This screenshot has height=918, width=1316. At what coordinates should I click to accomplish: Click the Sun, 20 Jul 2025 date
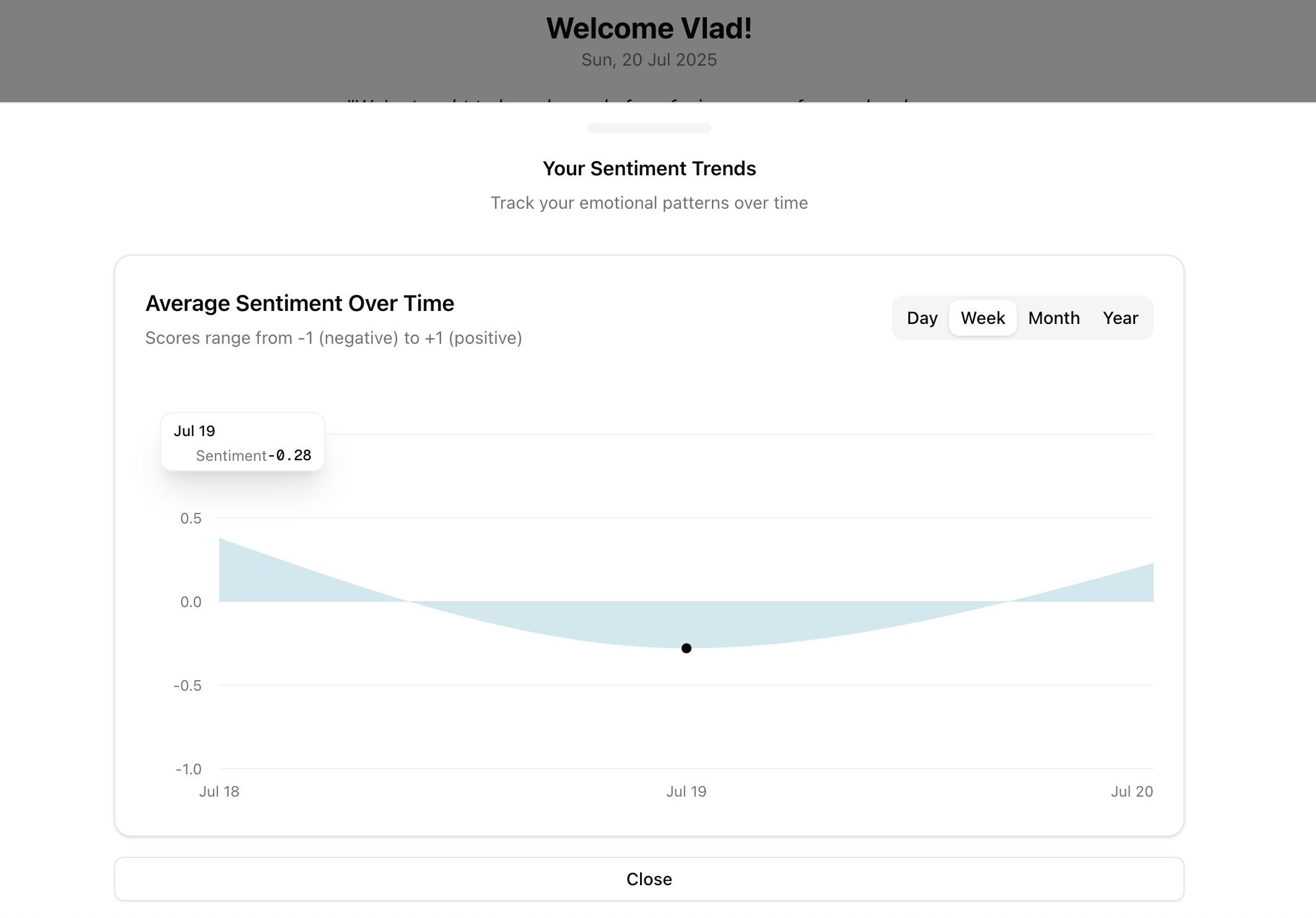pos(649,60)
